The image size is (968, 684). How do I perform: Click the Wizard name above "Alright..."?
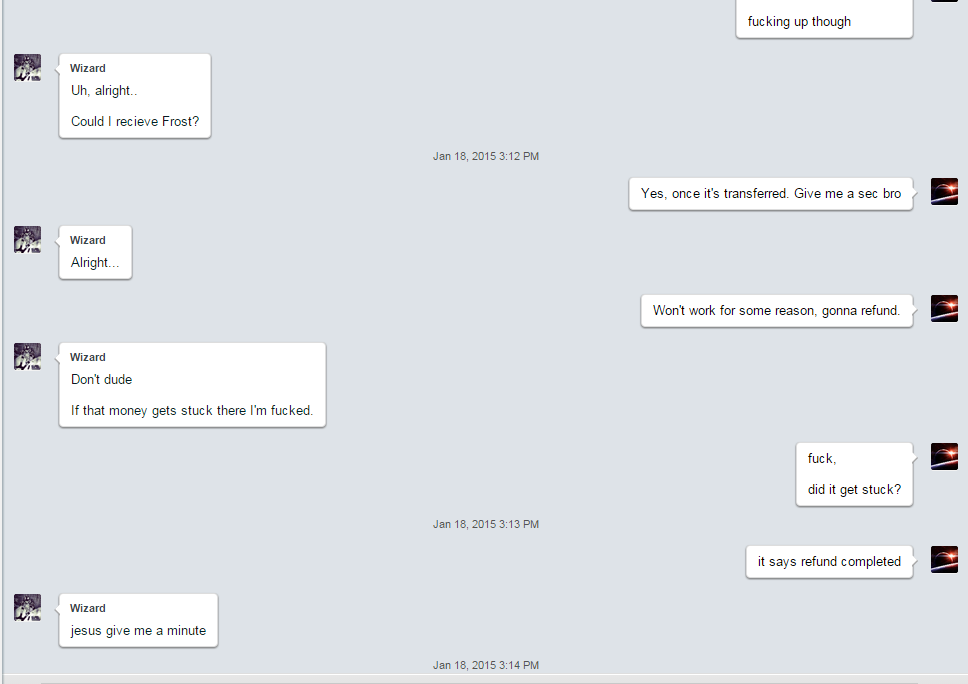click(x=88, y=240)
